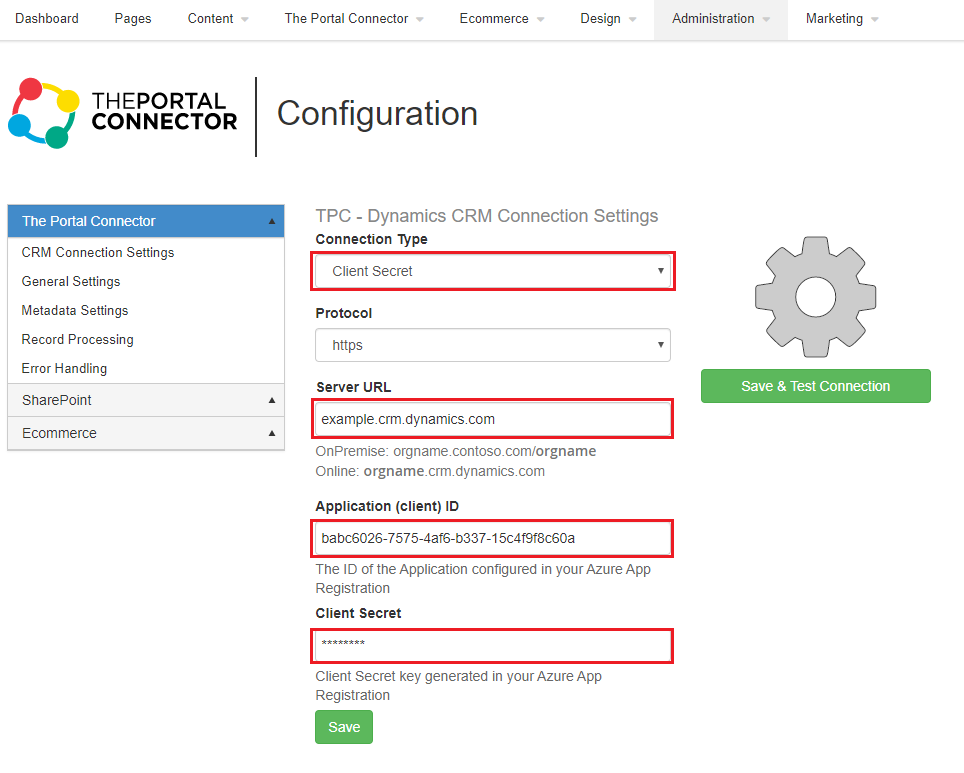Viewport: 964px width, 773px height.
Task: Focus the Server URL input field
Action: pyautogui.click(x=492, y=419)
